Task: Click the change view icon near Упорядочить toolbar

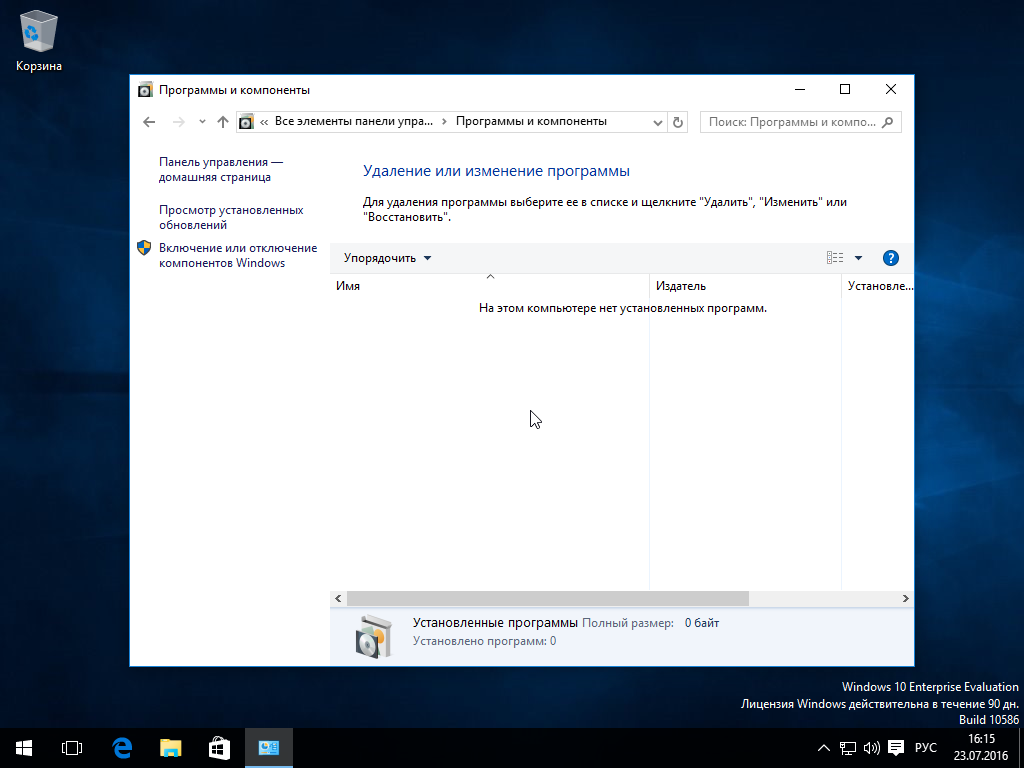Action: [x=834, y=257]
